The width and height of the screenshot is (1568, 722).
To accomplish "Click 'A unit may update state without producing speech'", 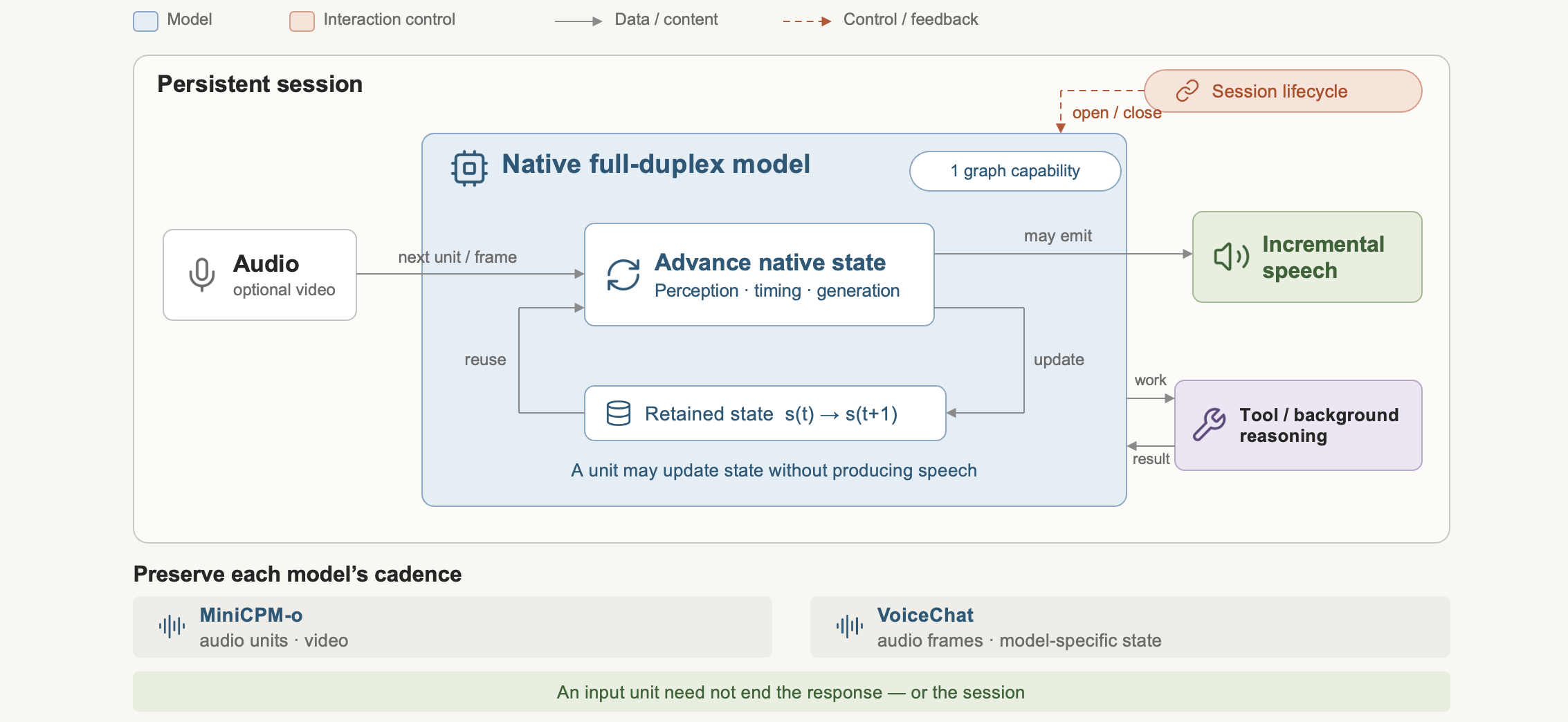I will 774,470.
